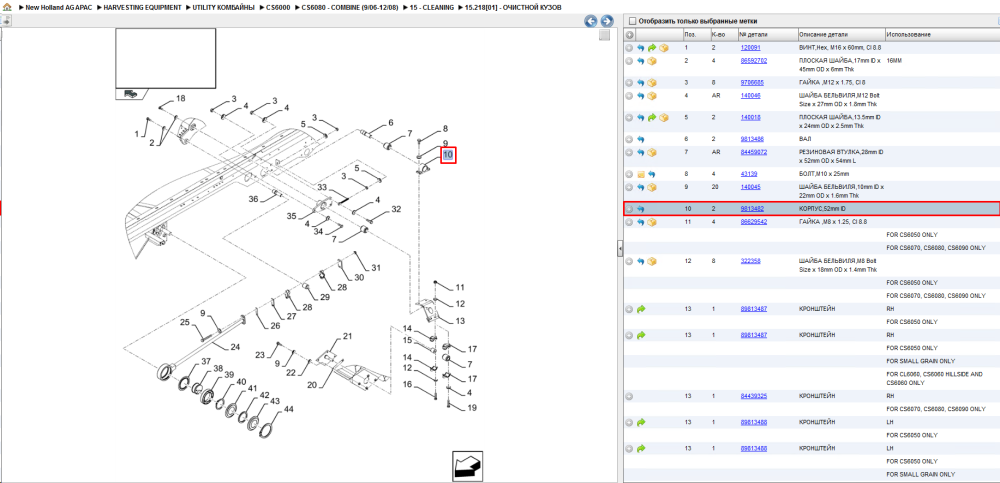The image size is (1000, 483).
Task: Select callout 44 in the diagram
Action: tap(288, 408)
